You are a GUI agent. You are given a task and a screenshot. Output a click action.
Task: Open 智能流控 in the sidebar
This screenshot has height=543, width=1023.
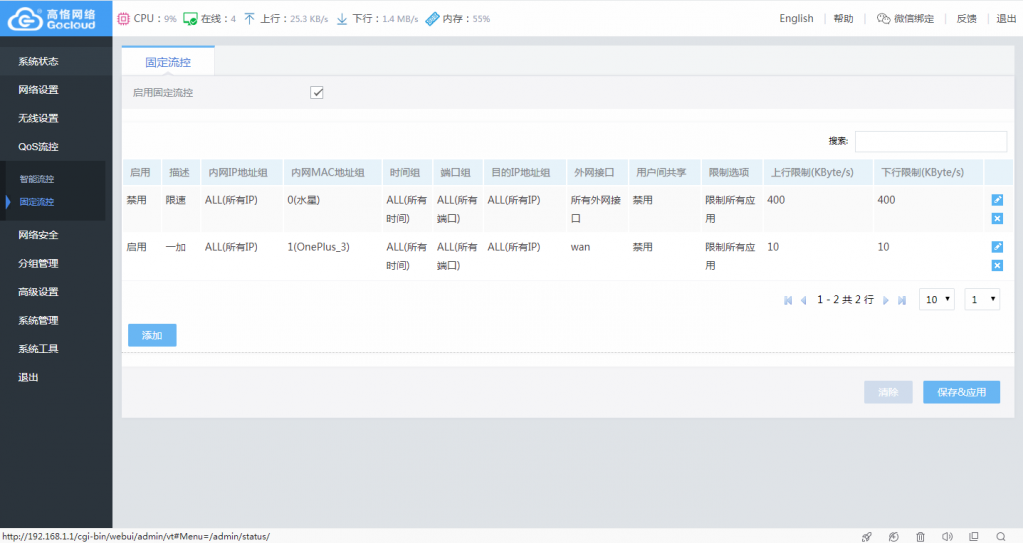tap(37, 179)
